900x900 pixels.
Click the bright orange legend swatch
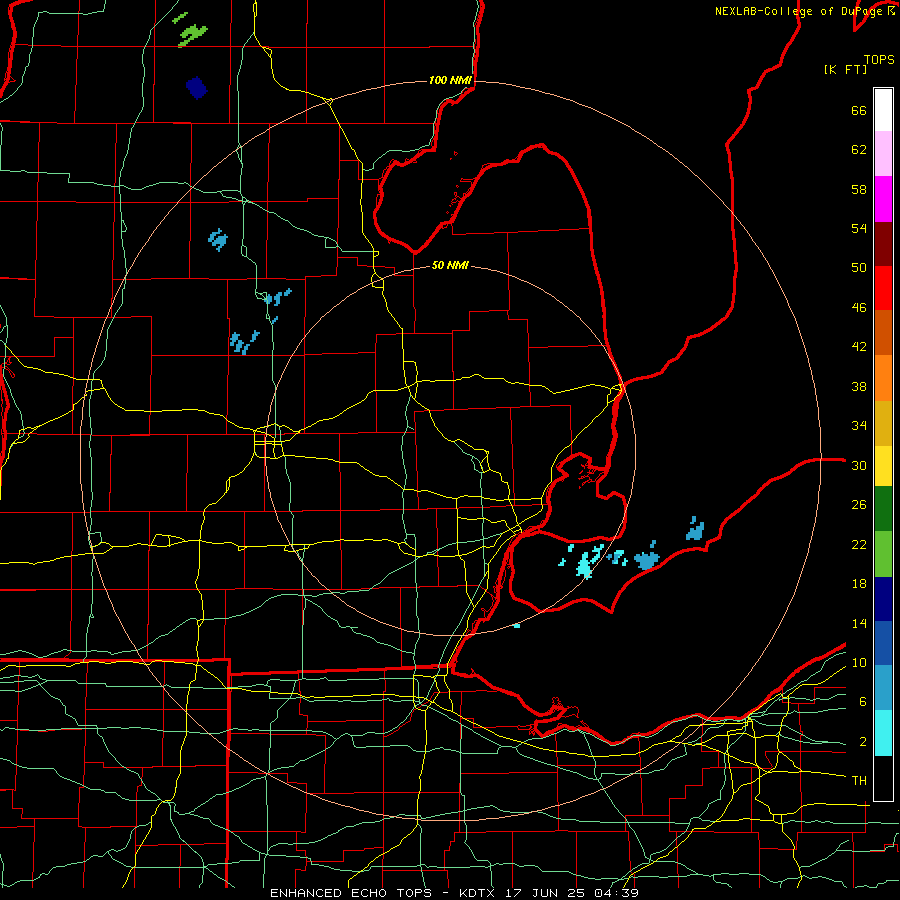click(x=883, y=378)
